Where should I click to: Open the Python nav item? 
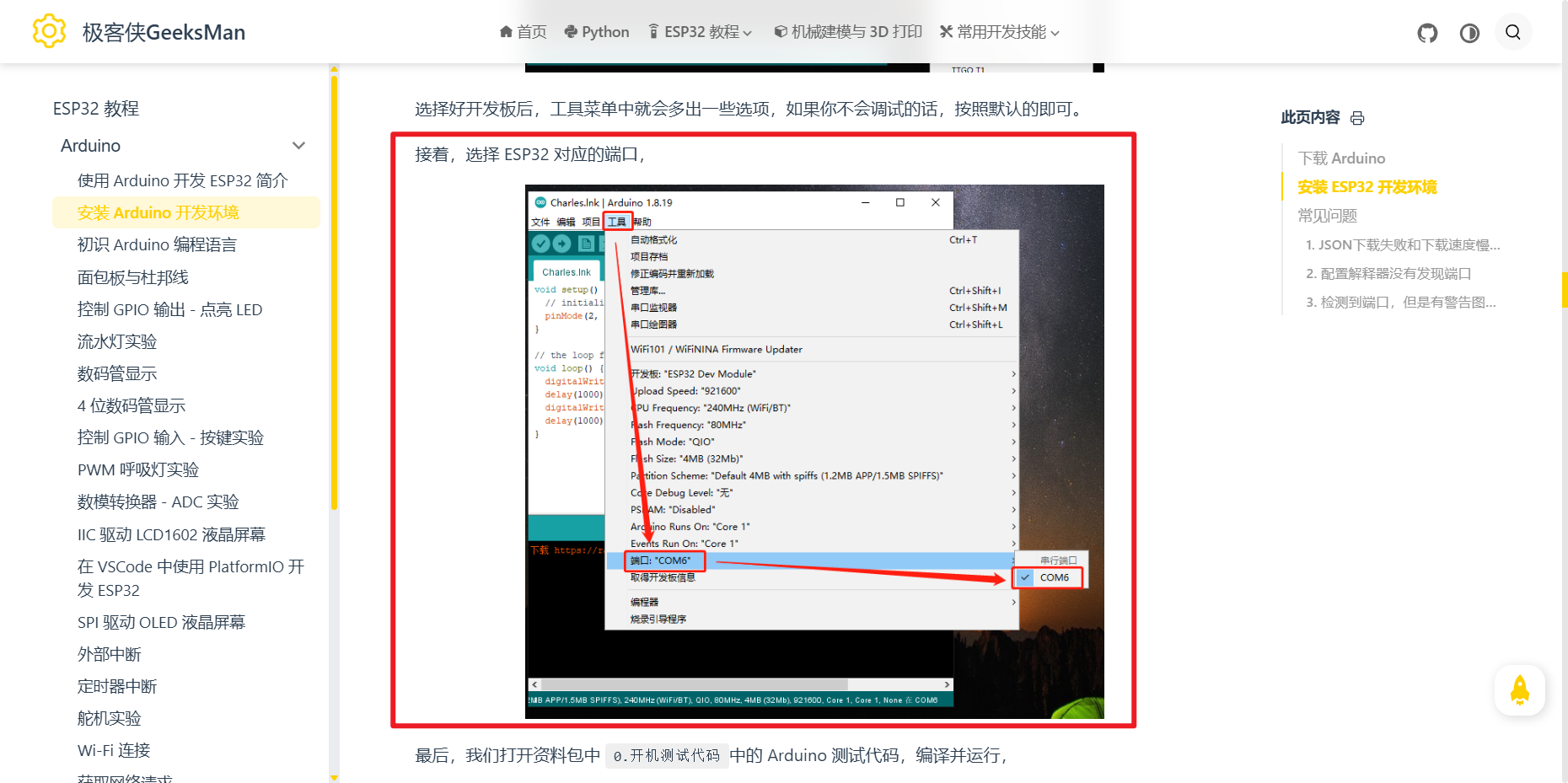pos(597,32)
